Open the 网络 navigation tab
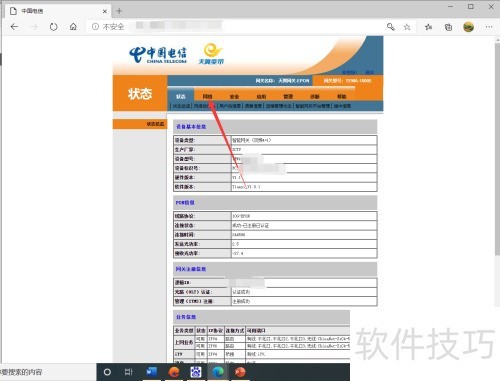Viewport: 500px width, 381px height. 207,96
